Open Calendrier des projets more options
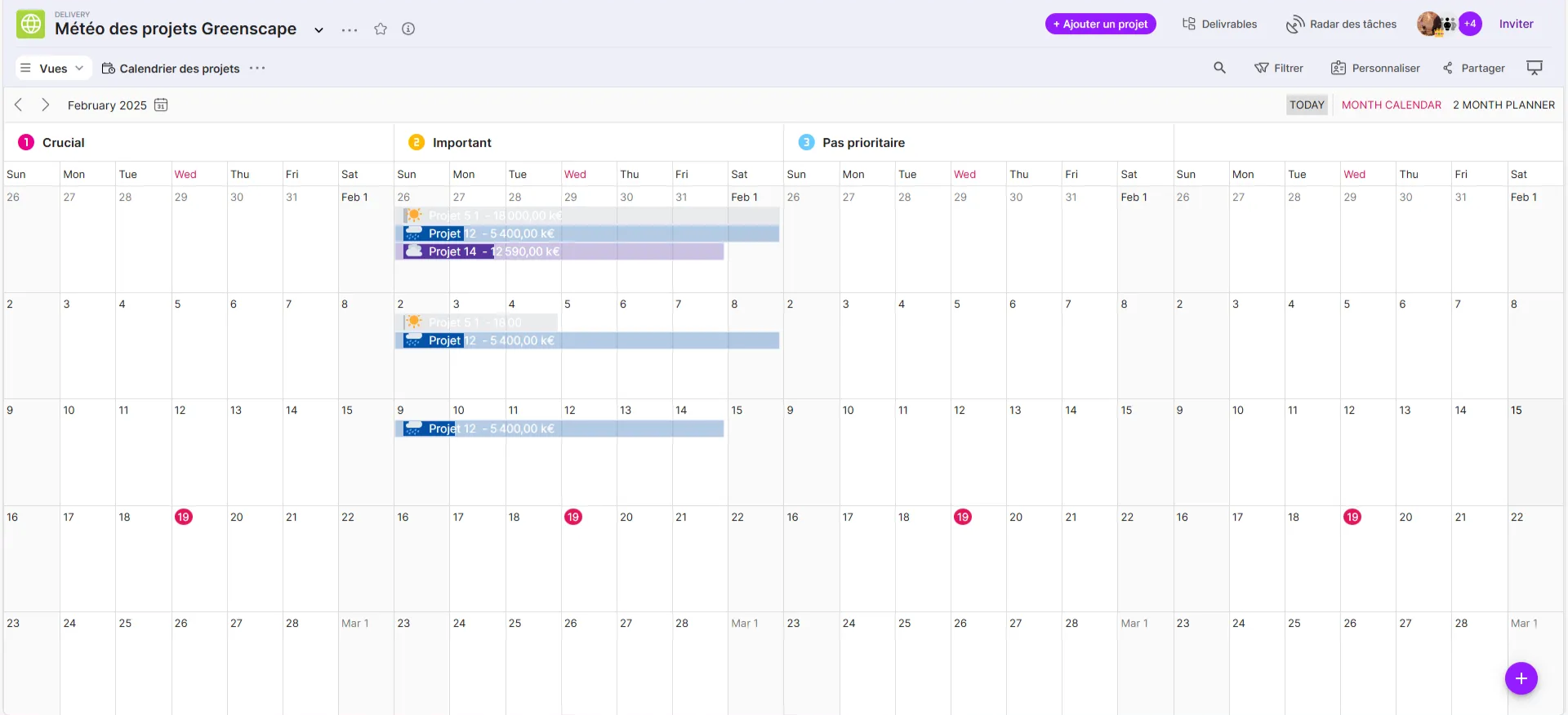The image size is (1568, 715). tap(257, 69)
